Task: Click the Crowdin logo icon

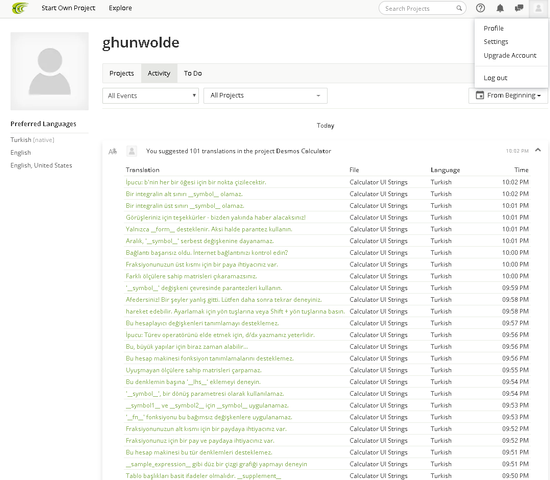Action: 20,8
